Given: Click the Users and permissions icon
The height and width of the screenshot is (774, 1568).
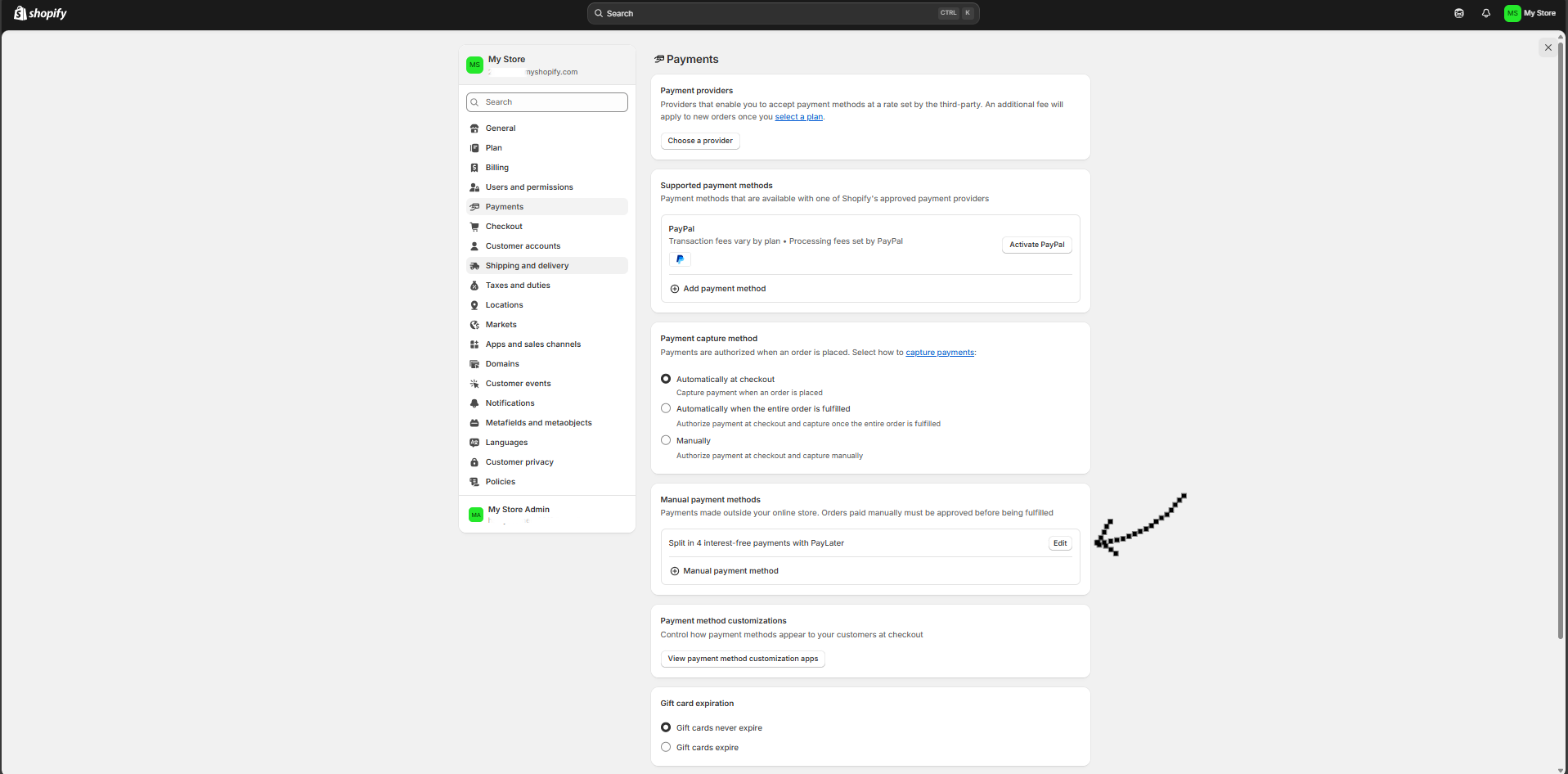Looking at the screenshot, I should pos(474,187).
